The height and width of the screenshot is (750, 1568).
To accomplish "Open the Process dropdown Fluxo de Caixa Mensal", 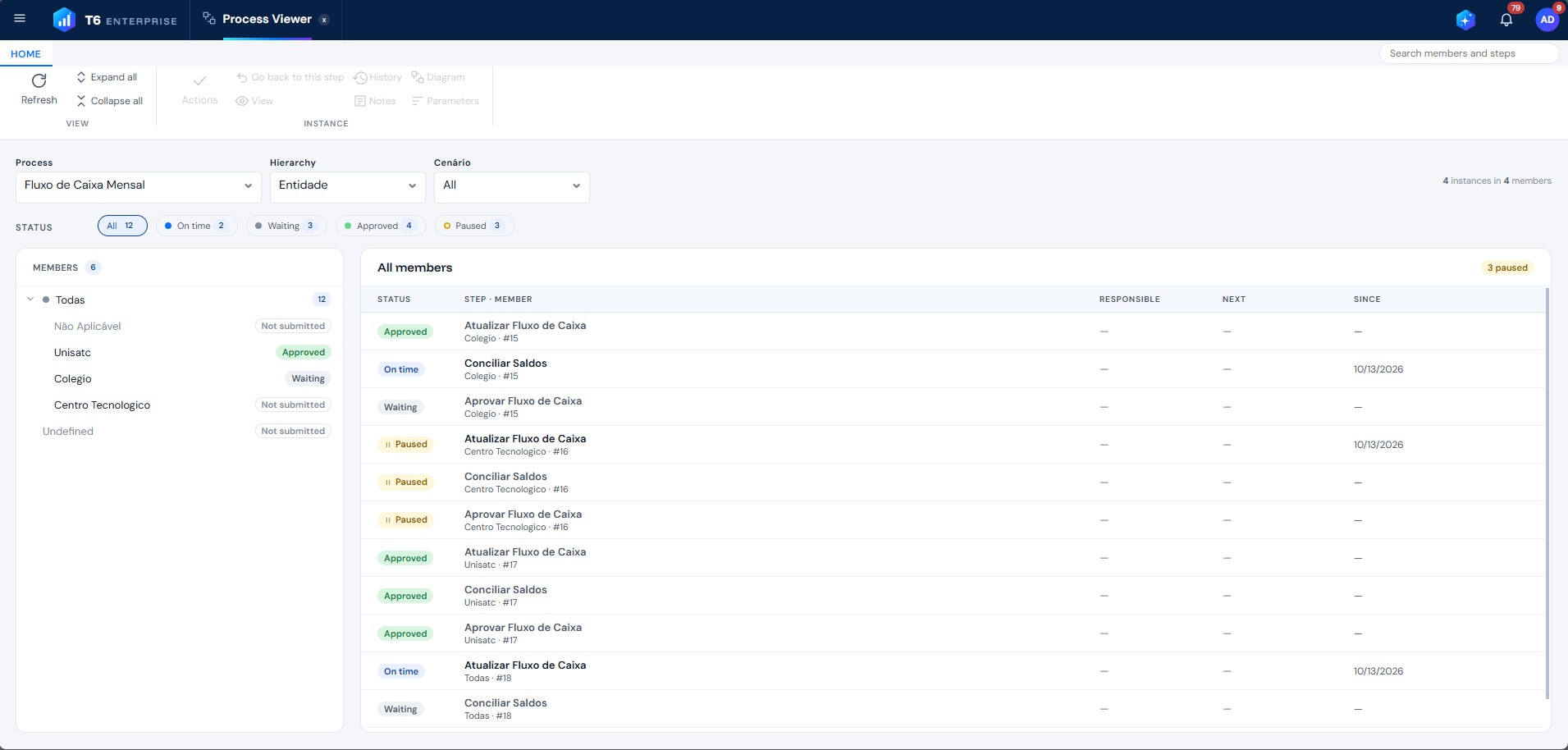I will click(139, 185).
